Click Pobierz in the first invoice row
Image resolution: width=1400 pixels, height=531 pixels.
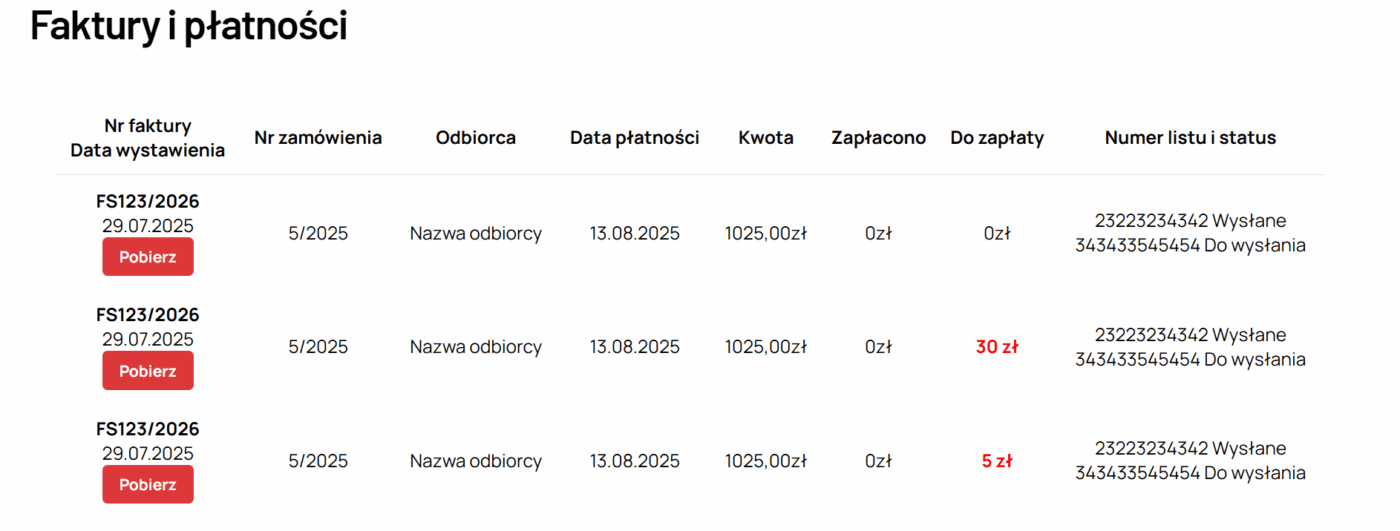pos(147,257)
